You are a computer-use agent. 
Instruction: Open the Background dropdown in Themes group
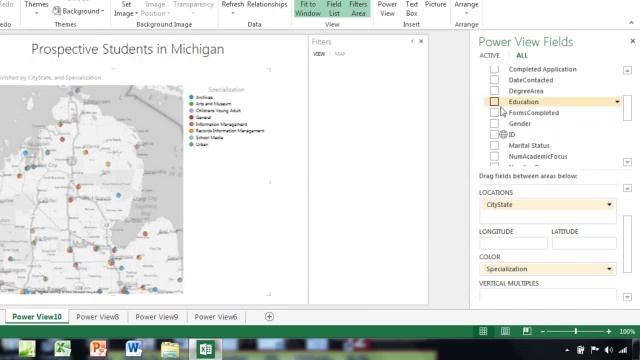(x=78, y=11)
